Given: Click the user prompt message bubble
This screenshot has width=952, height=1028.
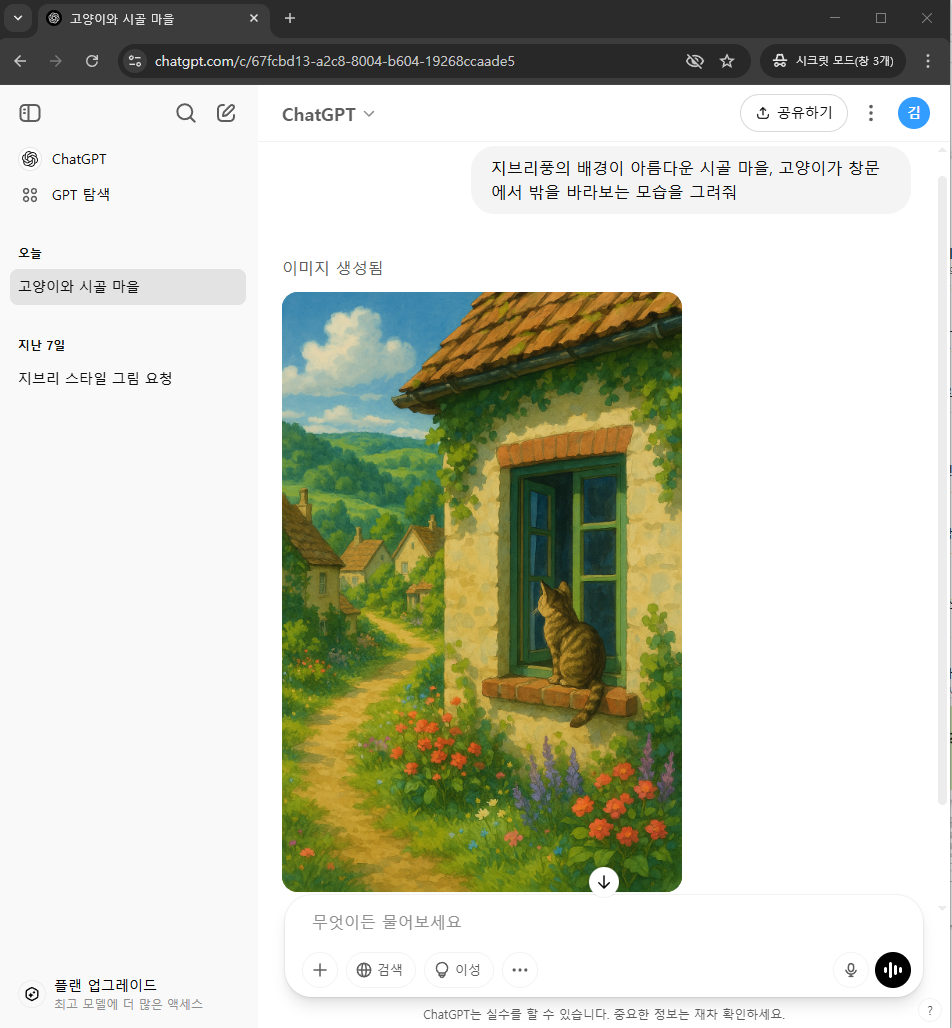Looking at the screenshot, I should pos(691,180).
